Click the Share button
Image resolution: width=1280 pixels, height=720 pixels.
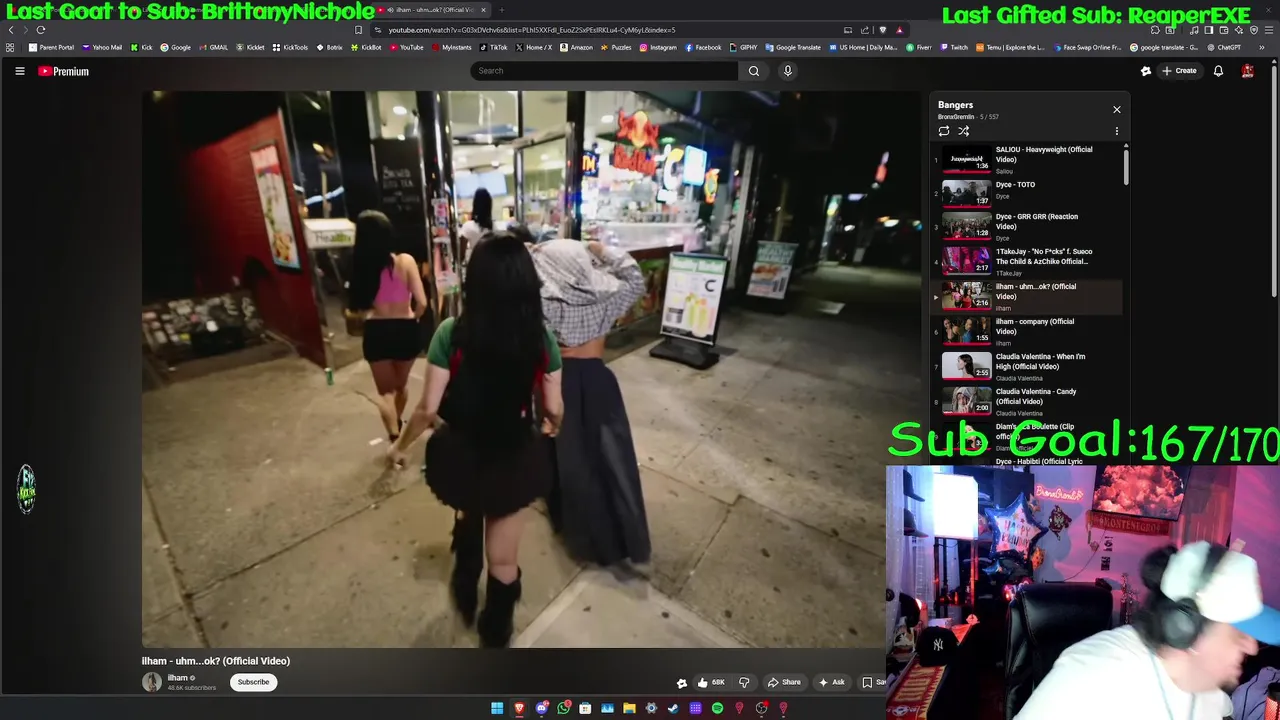[x=784, y=682]
